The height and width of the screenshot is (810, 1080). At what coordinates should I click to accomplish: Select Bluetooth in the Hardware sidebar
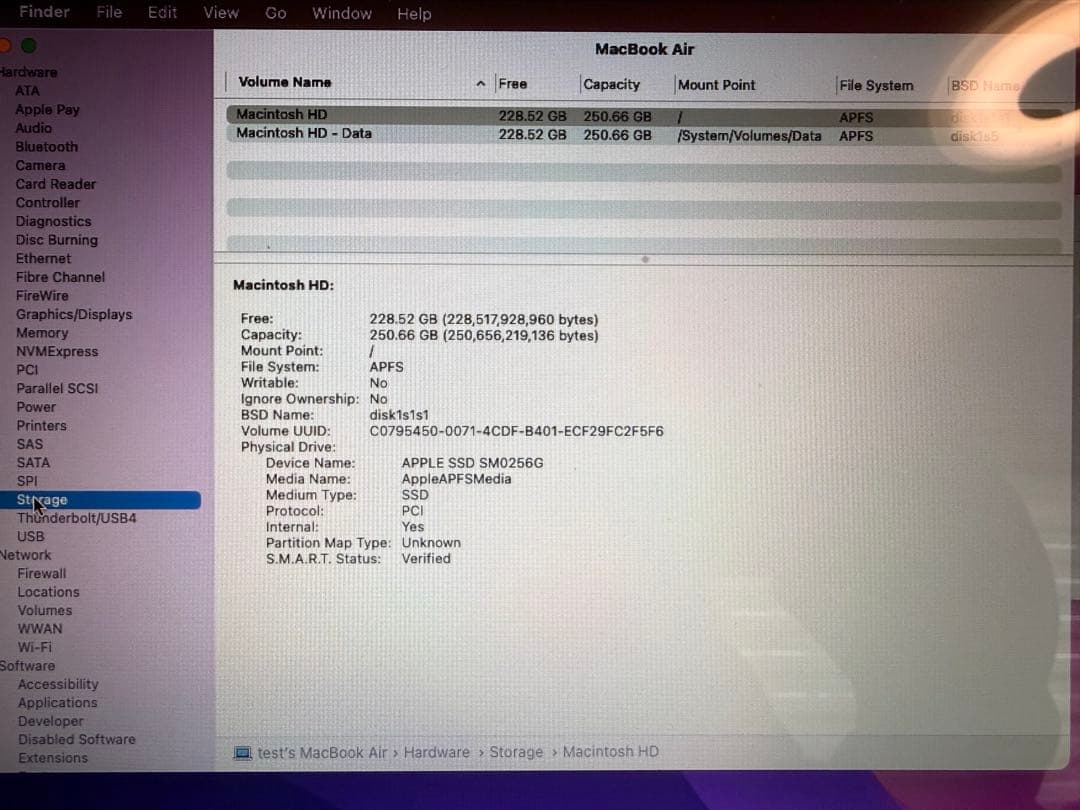(46, 146)
